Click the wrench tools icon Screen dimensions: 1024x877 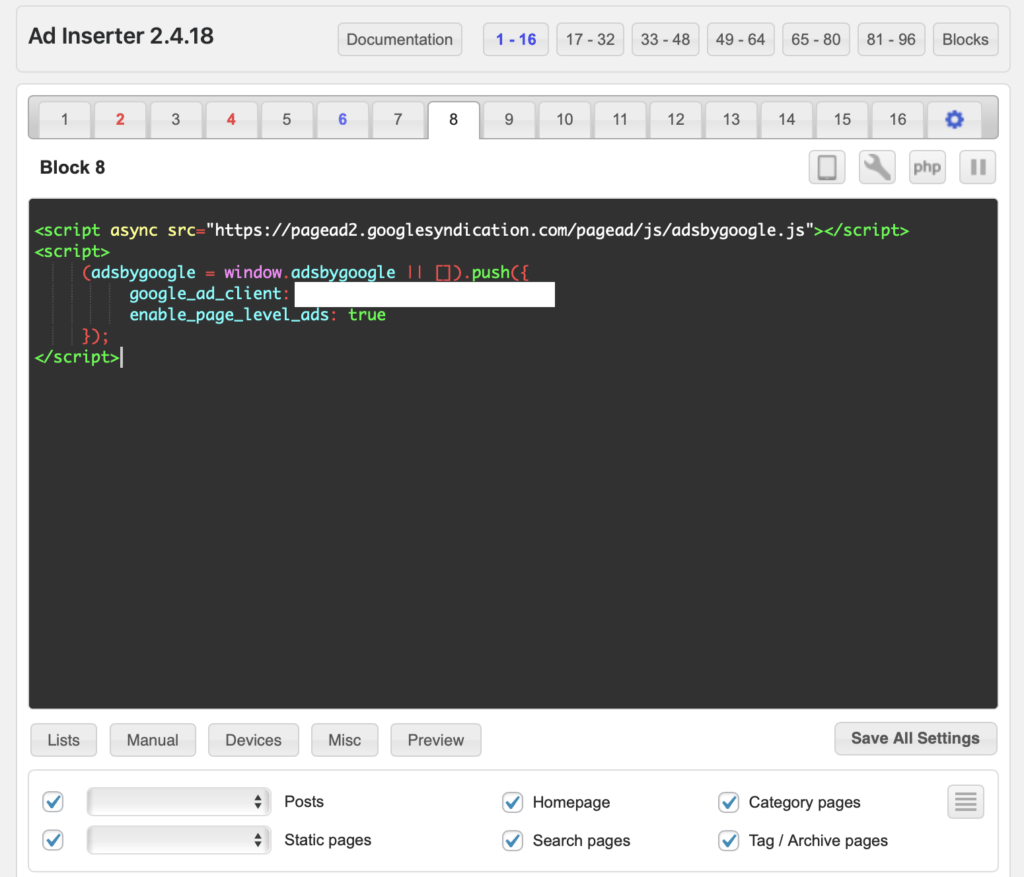(876, 167)
